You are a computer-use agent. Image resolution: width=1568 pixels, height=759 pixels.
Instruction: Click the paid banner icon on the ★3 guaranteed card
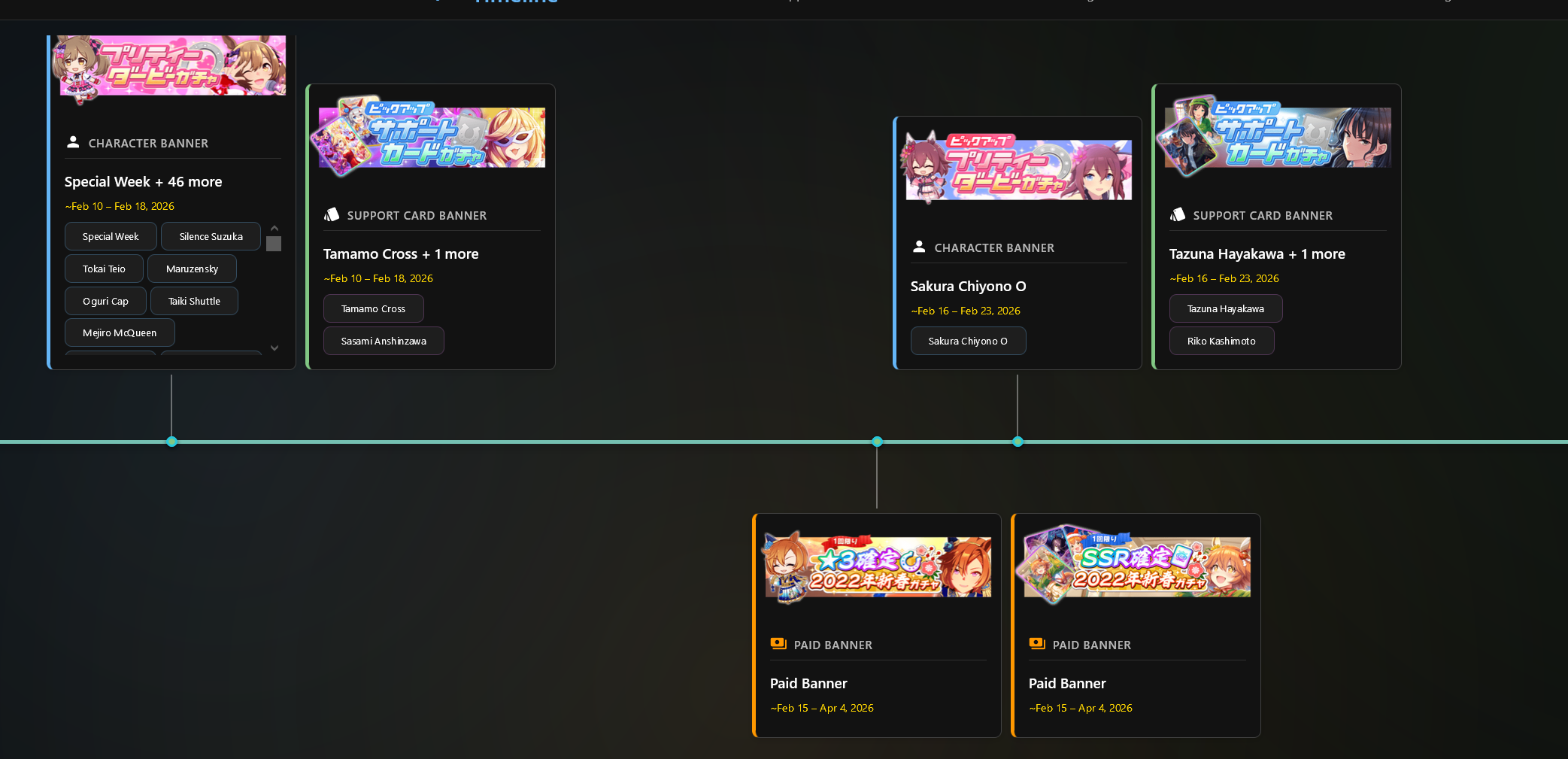click(778, 644)
